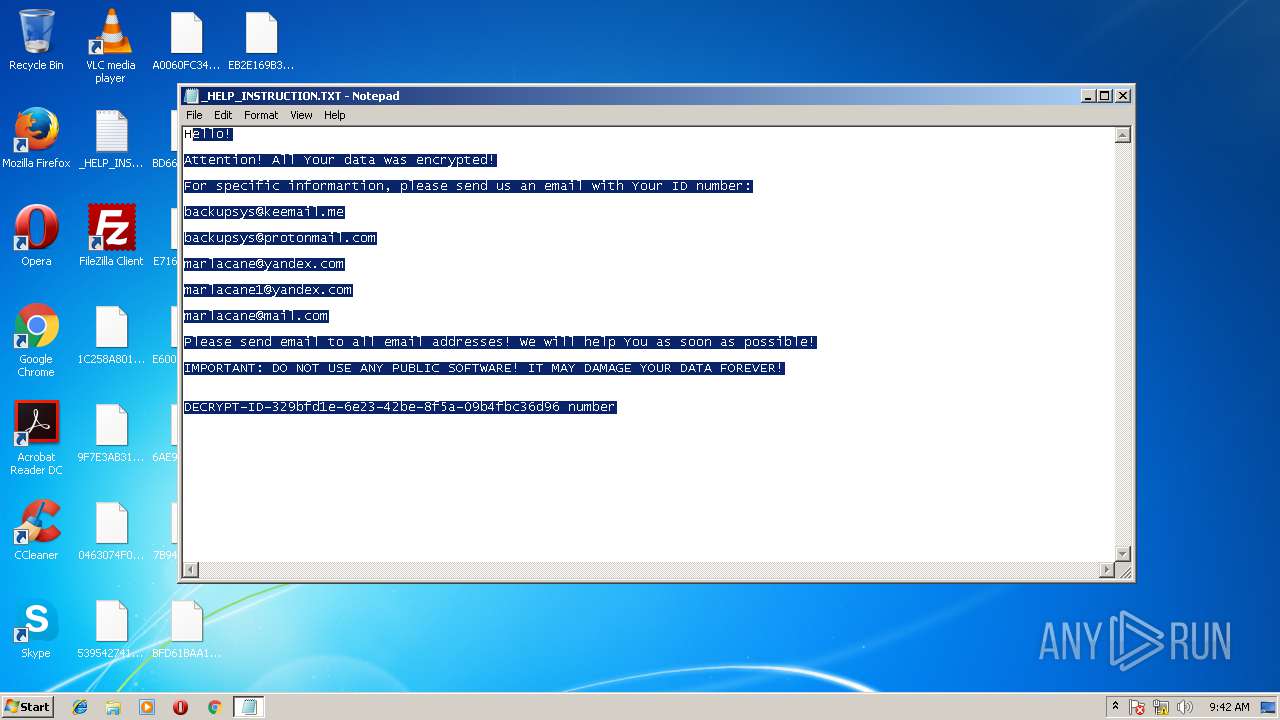The width and height of the screenshot is (1280, 720).
Task: Select the _HELP_INS desktop text file
Action: point(111,139)
